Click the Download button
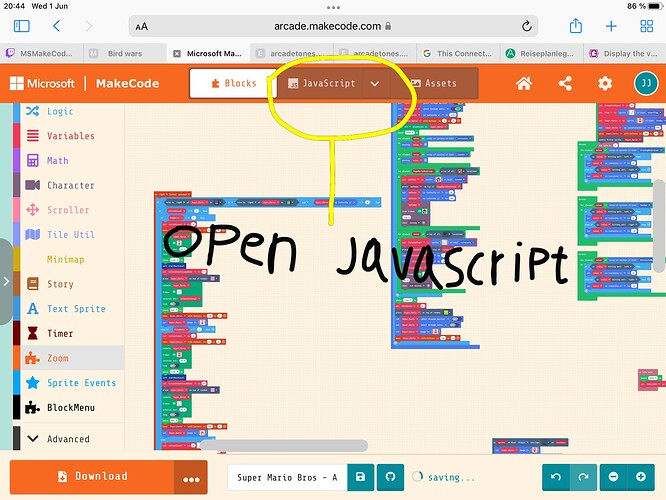The height and width of the screenshot is (500, 666). (x=92, y=477)
